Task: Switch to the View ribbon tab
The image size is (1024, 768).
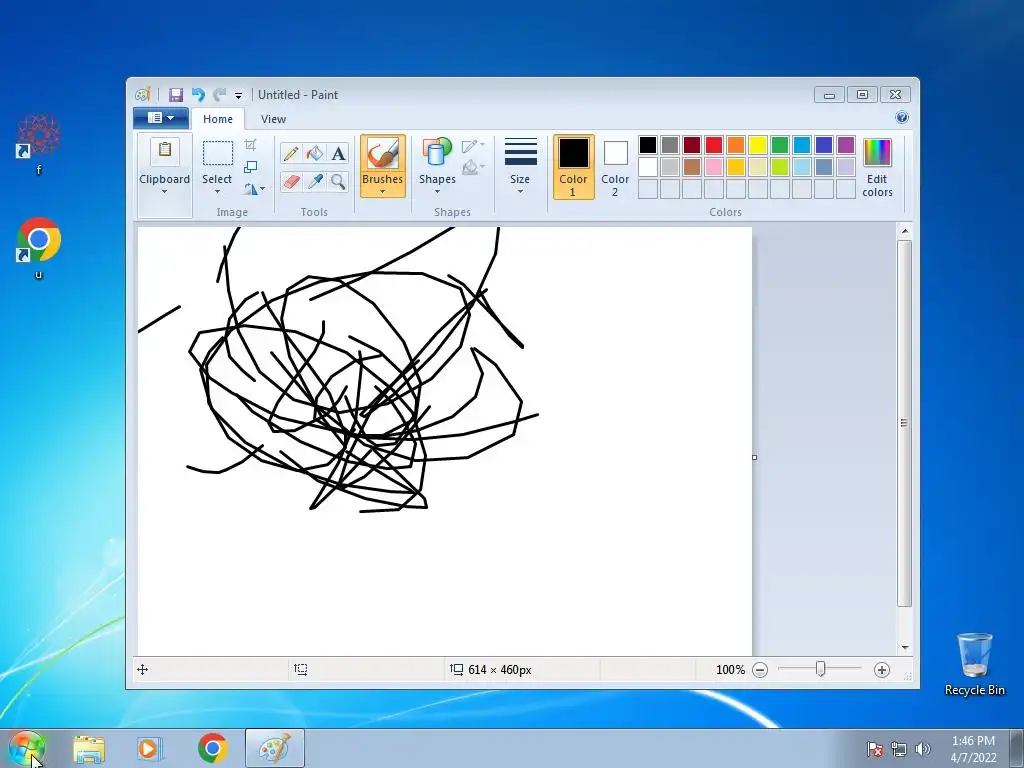Action: pos(273,119)
